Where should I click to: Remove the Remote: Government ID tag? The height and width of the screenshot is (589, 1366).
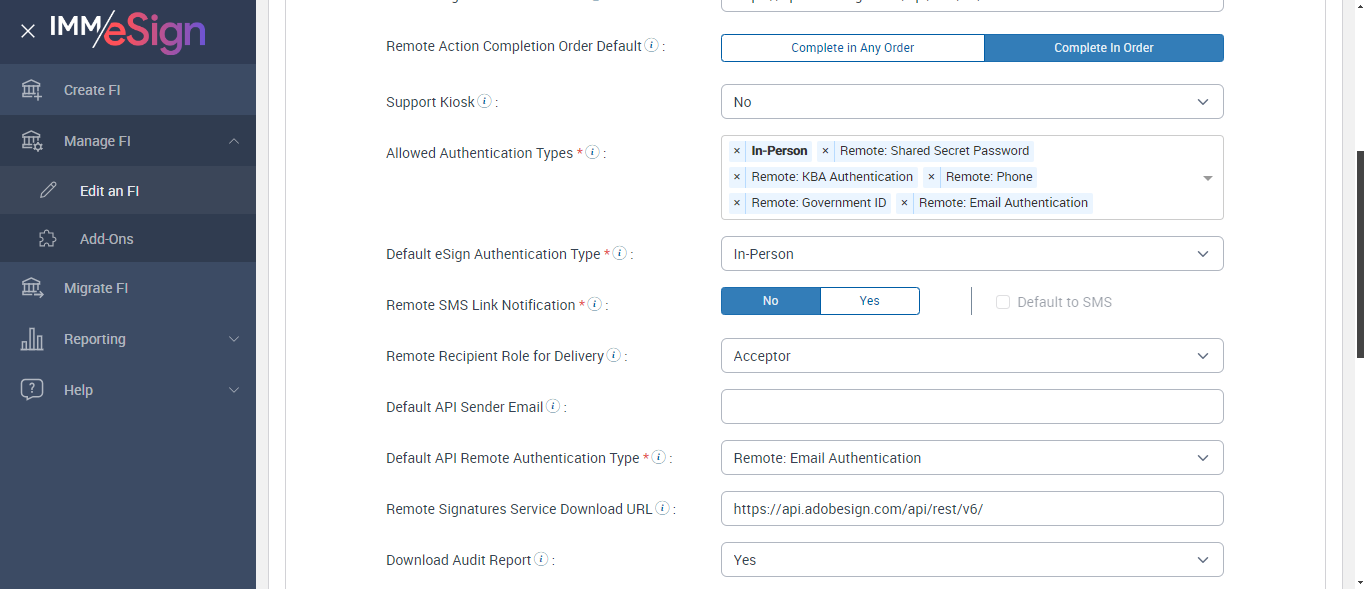[737, 203]
